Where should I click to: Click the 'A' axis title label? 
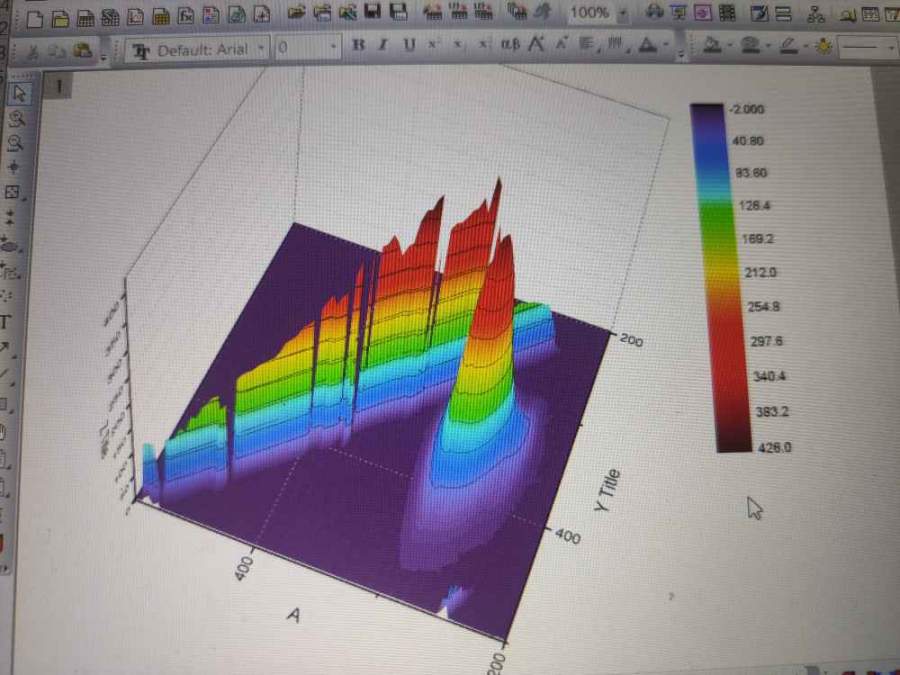[293, 614]
